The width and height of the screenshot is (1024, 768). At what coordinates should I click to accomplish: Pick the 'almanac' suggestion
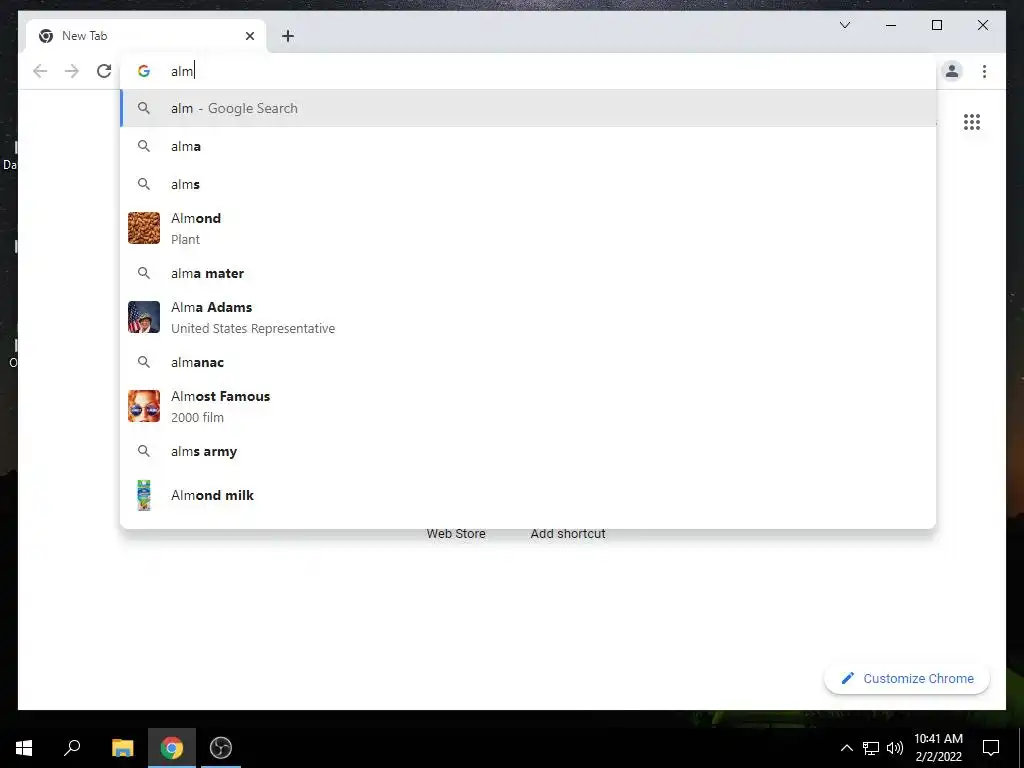(528, 362)
